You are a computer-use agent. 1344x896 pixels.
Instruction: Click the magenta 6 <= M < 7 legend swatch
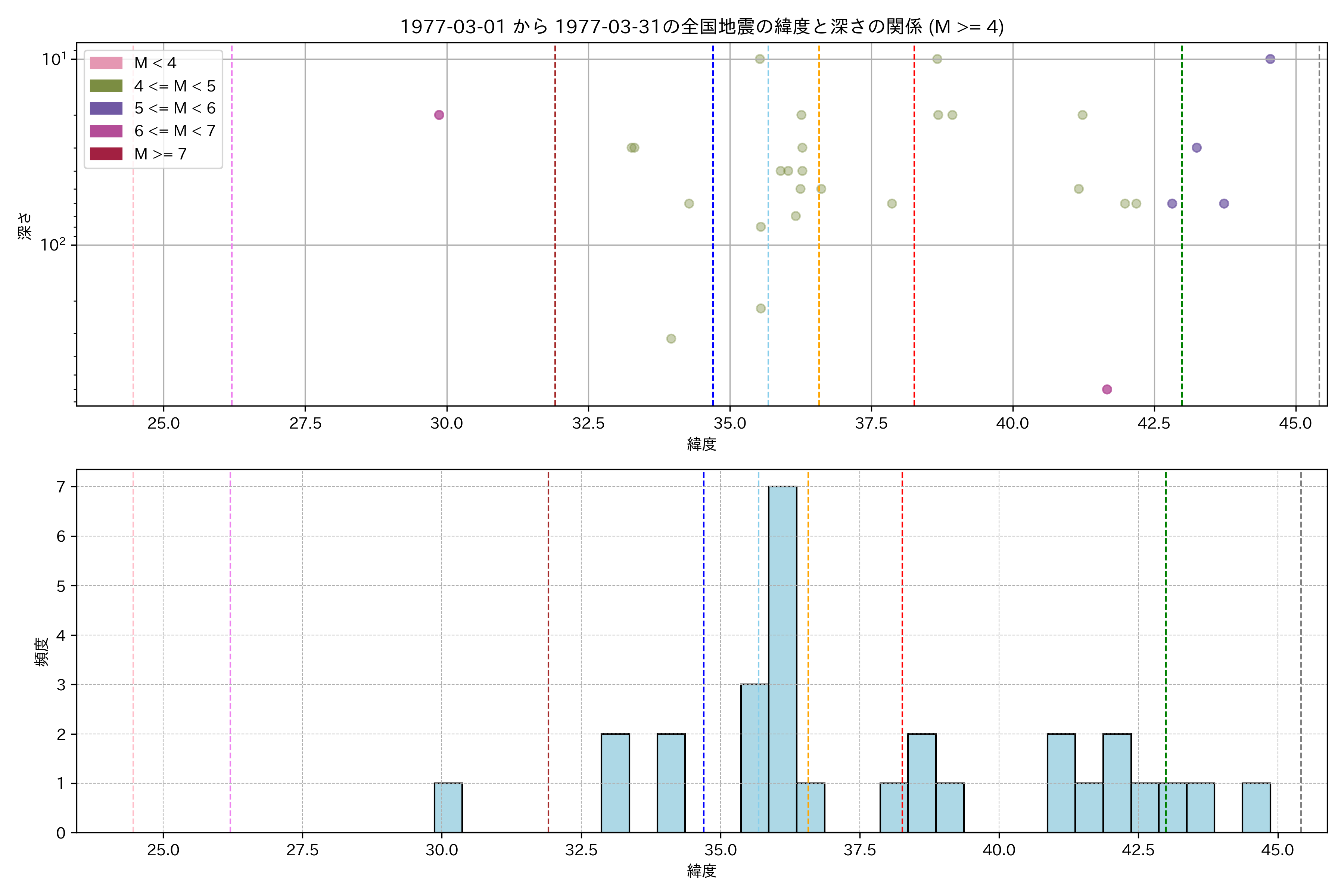coord(106,131)
